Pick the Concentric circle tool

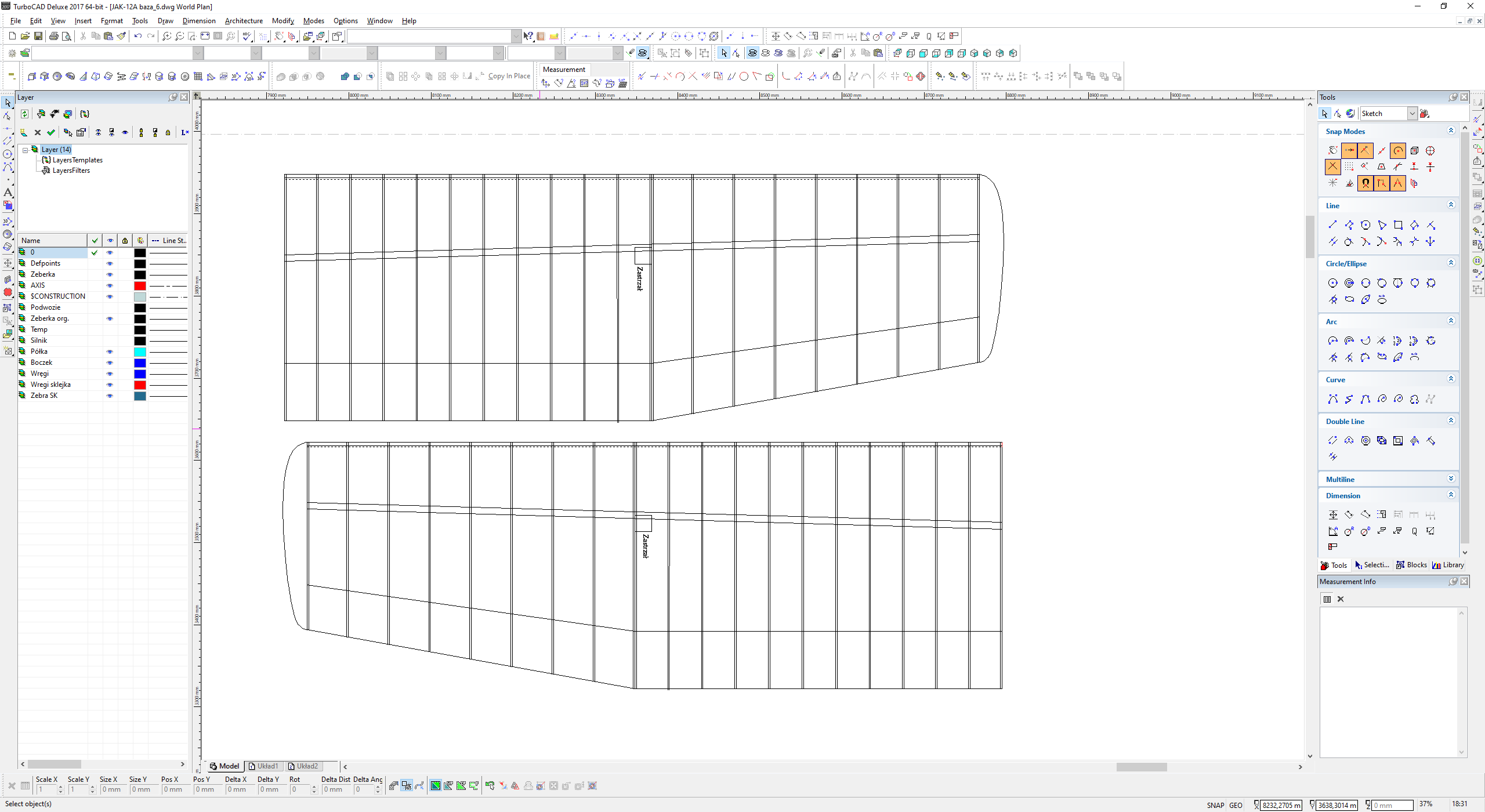1349,283
